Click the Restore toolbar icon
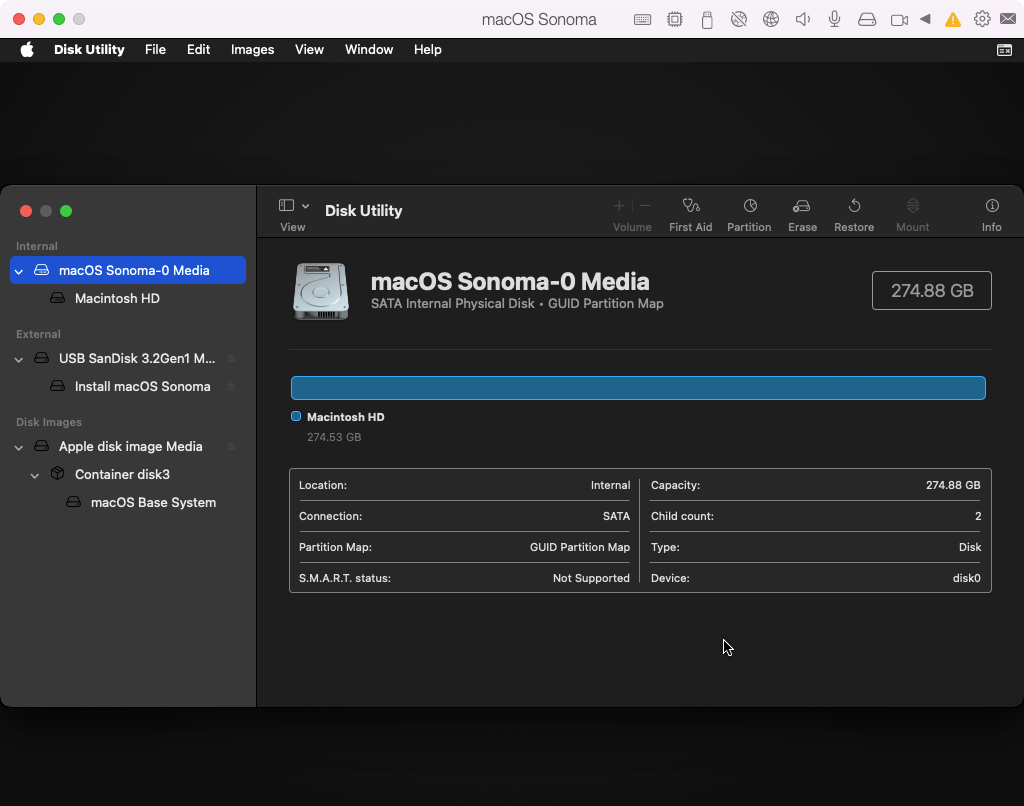The image size is (1024, 806). (854, 207)
